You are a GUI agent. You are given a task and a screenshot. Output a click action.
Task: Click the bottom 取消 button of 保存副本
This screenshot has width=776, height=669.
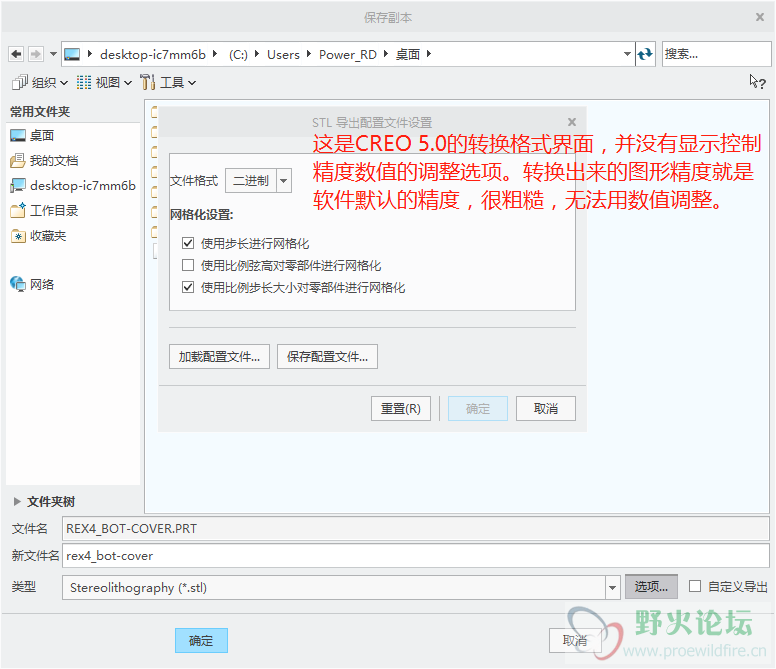coord(575,641)
